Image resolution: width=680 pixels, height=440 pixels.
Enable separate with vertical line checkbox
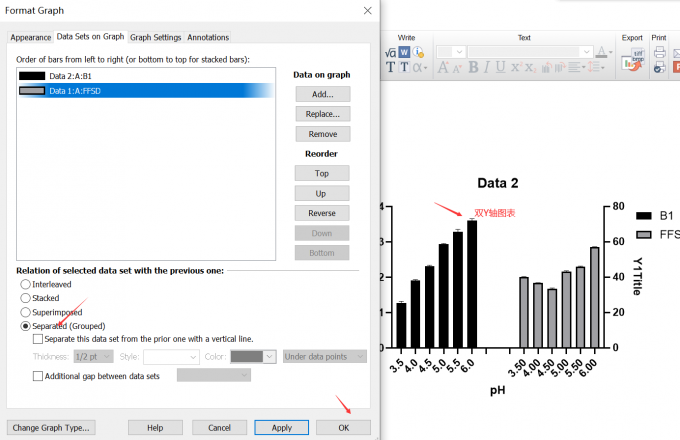38,339
